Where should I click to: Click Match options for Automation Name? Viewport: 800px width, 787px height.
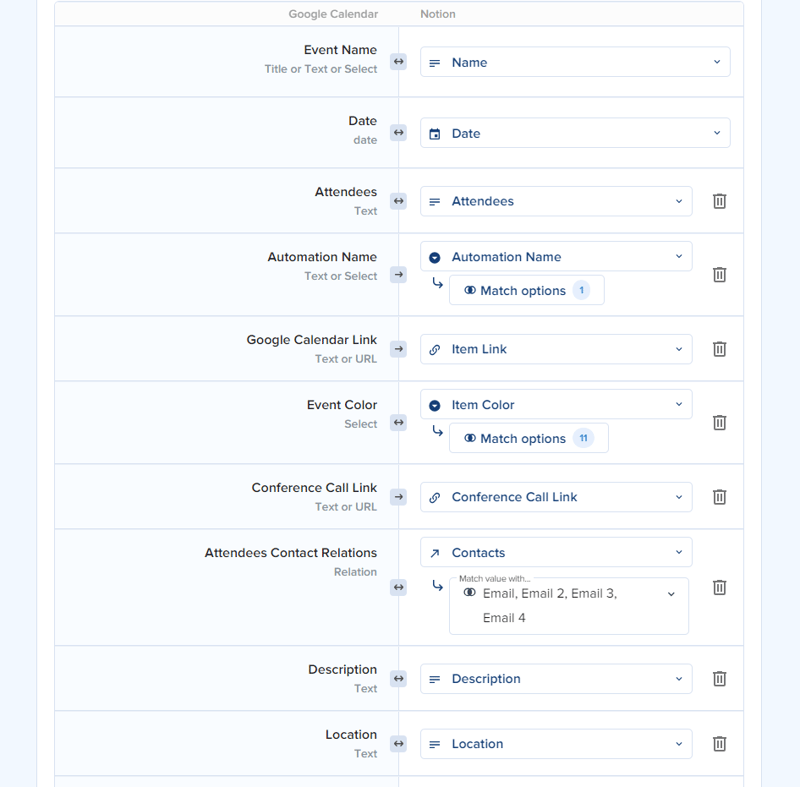coord(527,290)
